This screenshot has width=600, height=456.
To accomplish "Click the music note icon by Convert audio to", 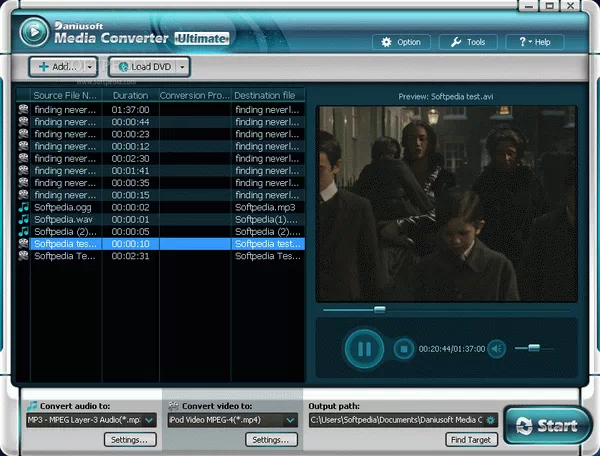I will click(x=32, y=406).
